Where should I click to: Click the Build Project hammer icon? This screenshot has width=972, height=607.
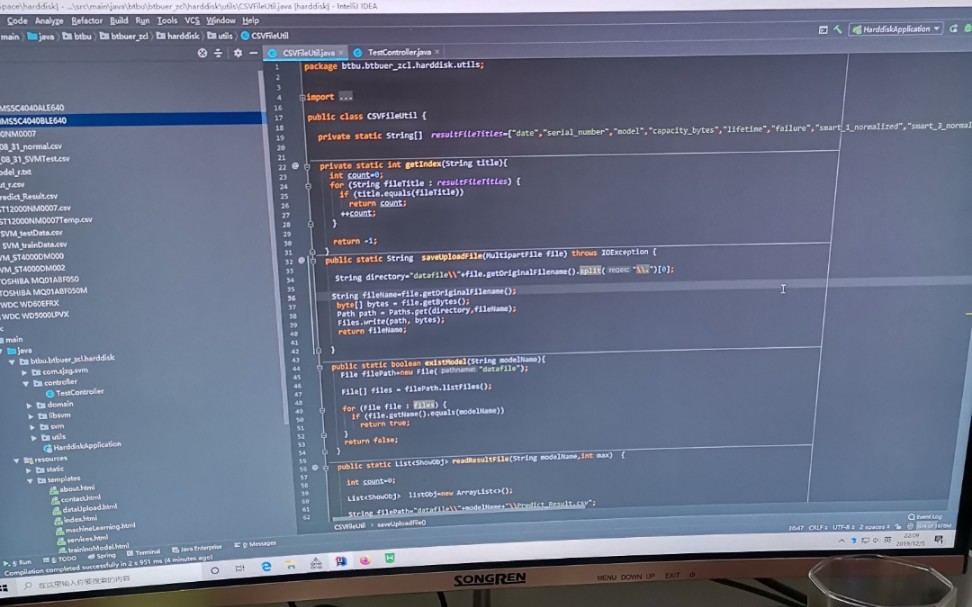pyautogui.click(x=837, y=29)
